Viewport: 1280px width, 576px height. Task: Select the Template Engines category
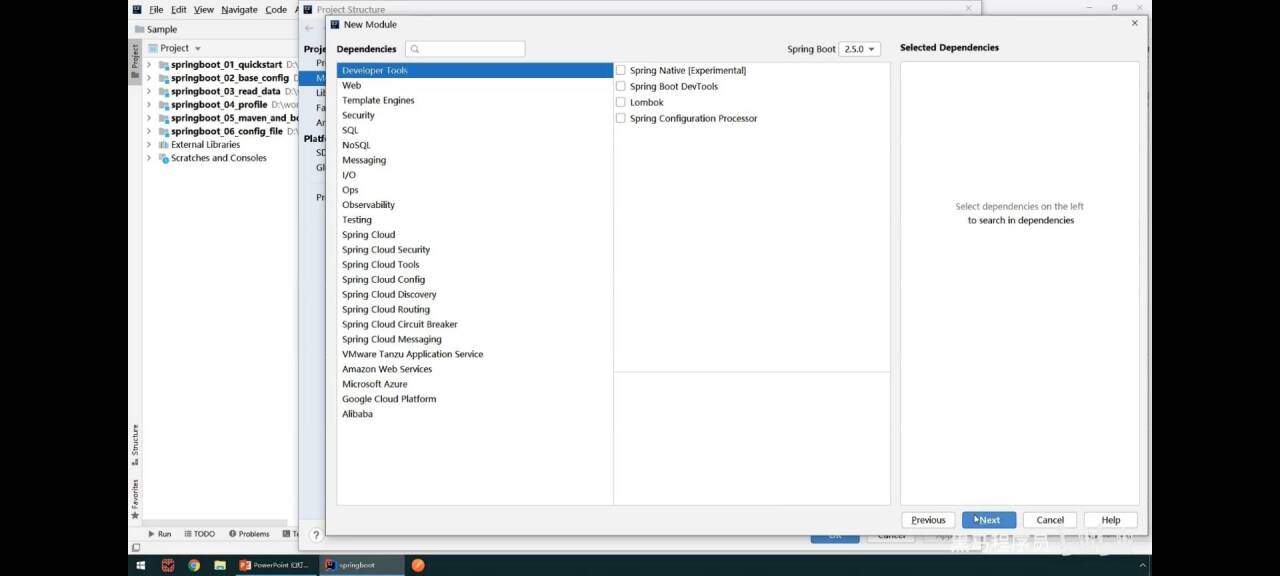475,101
